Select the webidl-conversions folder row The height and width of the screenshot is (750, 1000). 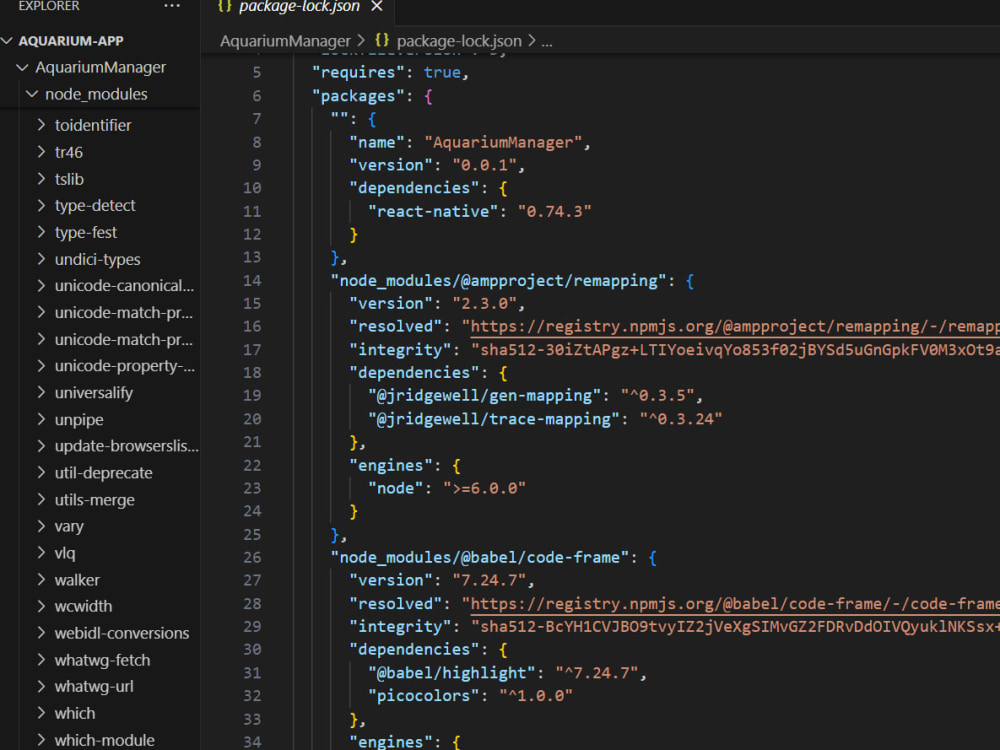tap(100, 633)
